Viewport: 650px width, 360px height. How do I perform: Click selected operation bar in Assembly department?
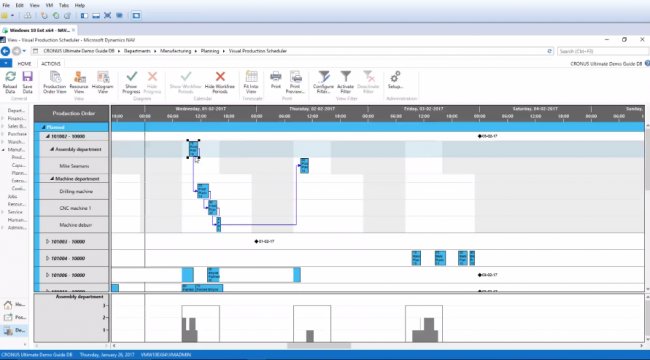point(193,149)
